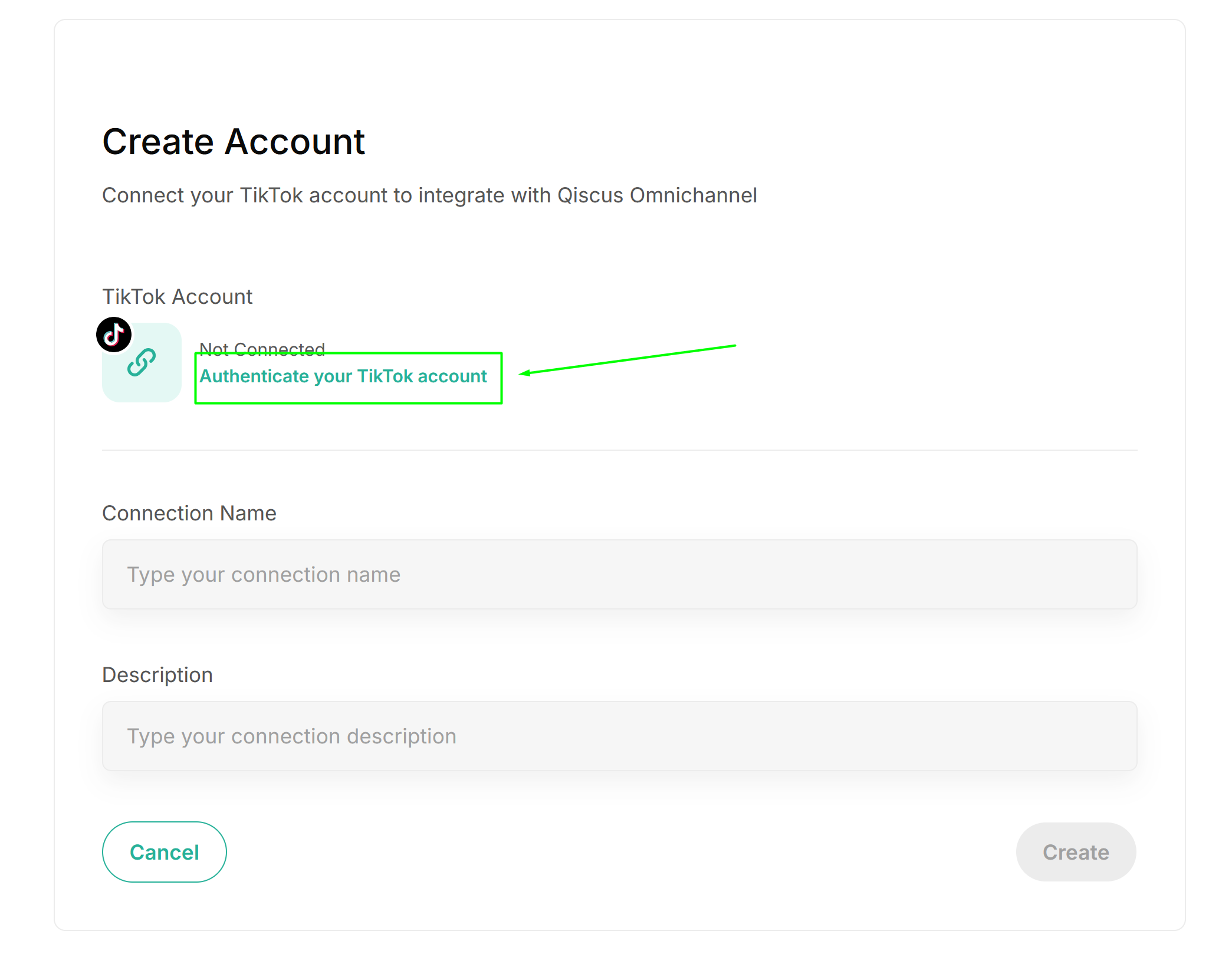
Task: Click the TikTok logo badge icon
Action: pos(114,335)
